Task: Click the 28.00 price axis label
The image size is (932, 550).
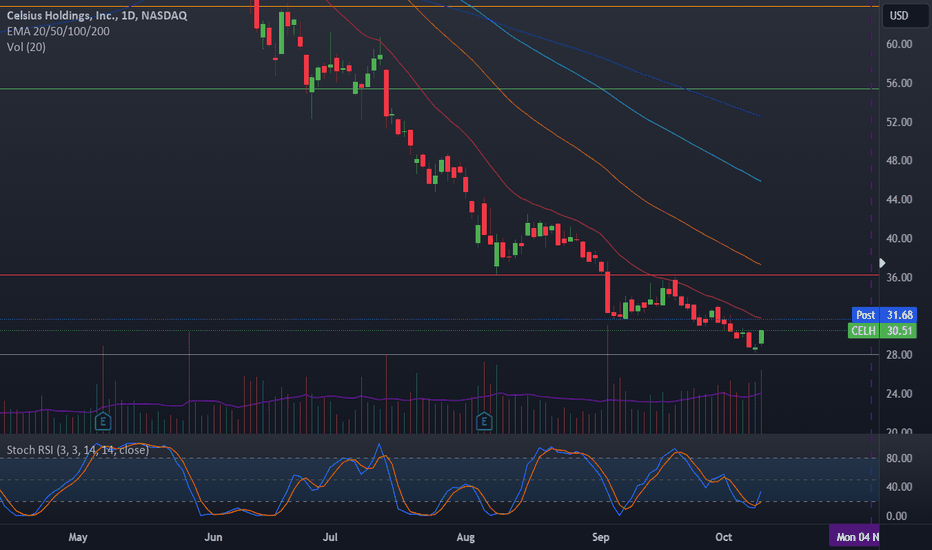Action: (x=899, y=355)
